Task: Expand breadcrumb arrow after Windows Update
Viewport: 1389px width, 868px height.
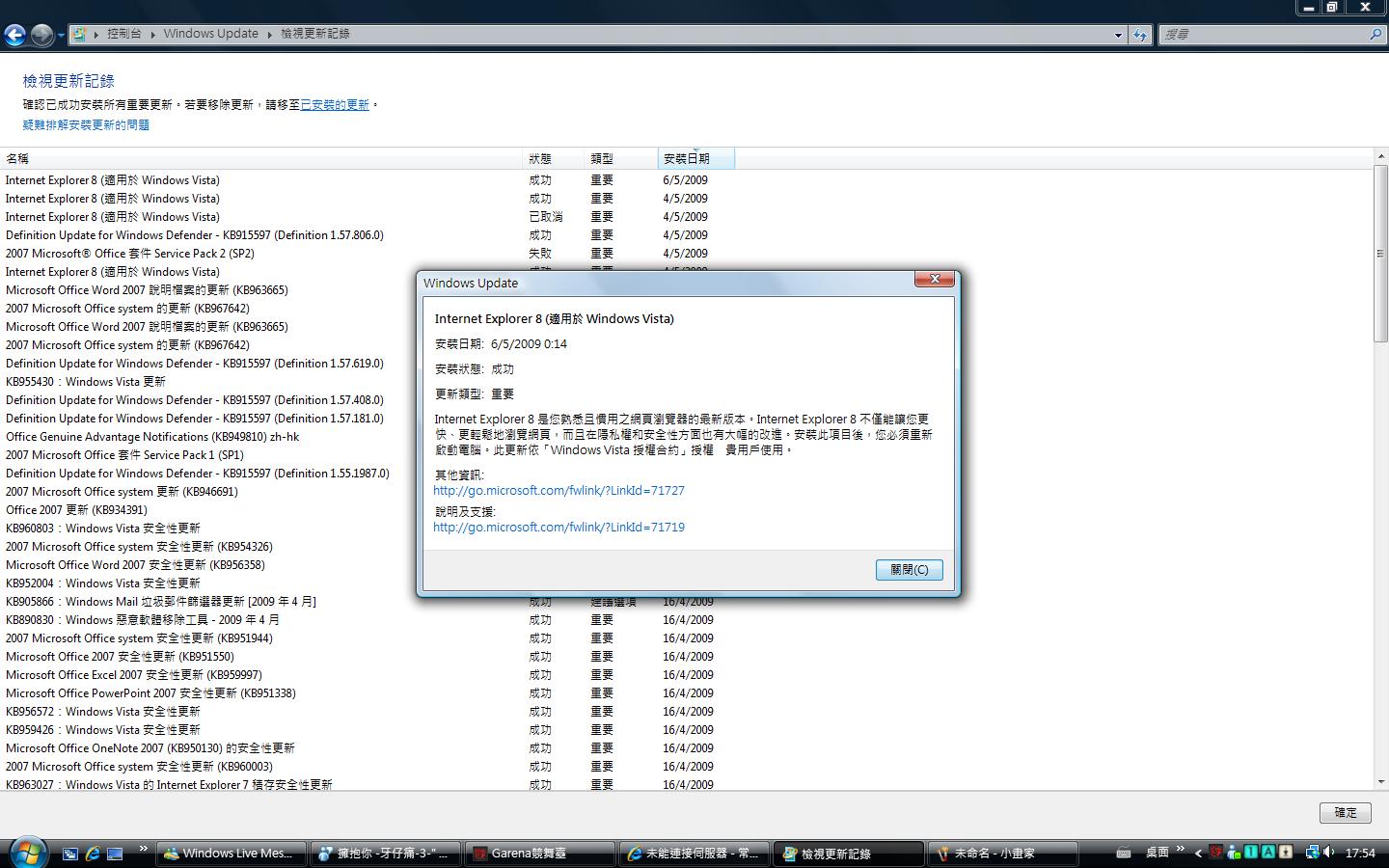Action: pyautogui.click(x=270, y=34)
